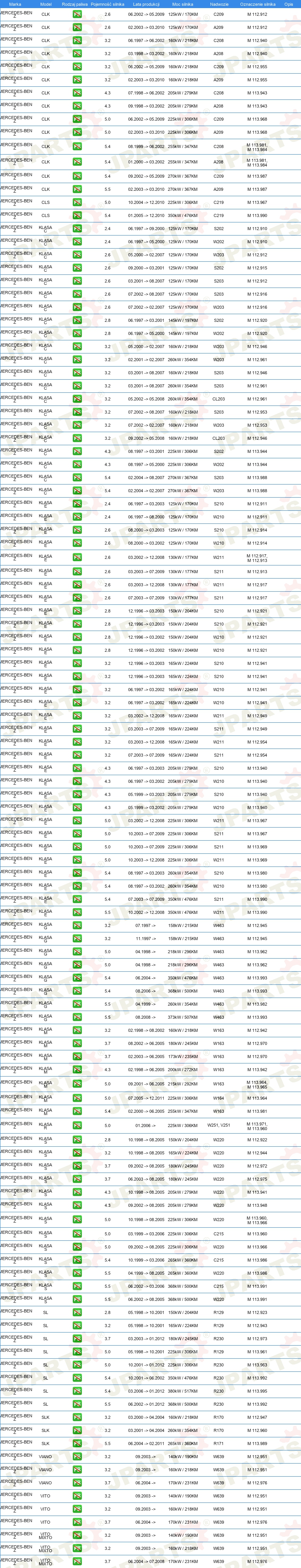Click production years 03.2006 -> 01.2012

[x=146, y=1391]
